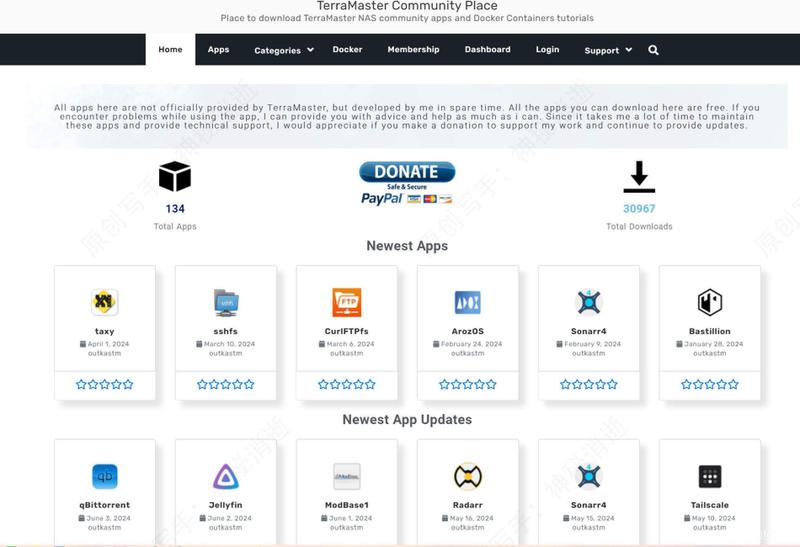Open the Tailscale app icon
Image resolution: width=800 pixels, height=547 pixels.
(710, 477)
